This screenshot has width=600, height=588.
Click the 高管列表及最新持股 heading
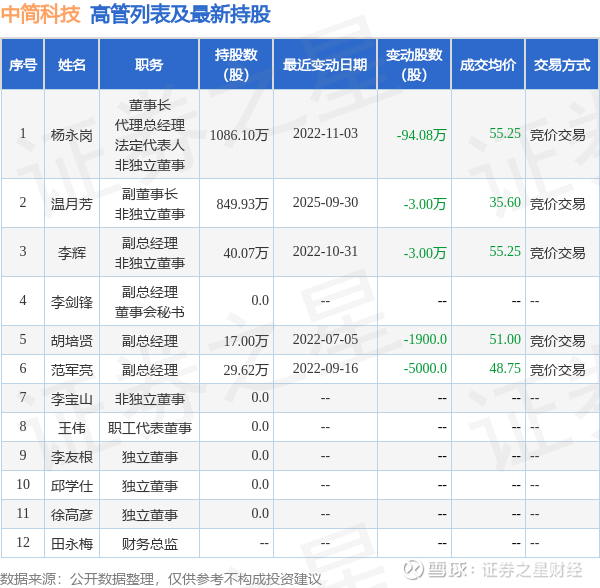click(x=180, y=15)
